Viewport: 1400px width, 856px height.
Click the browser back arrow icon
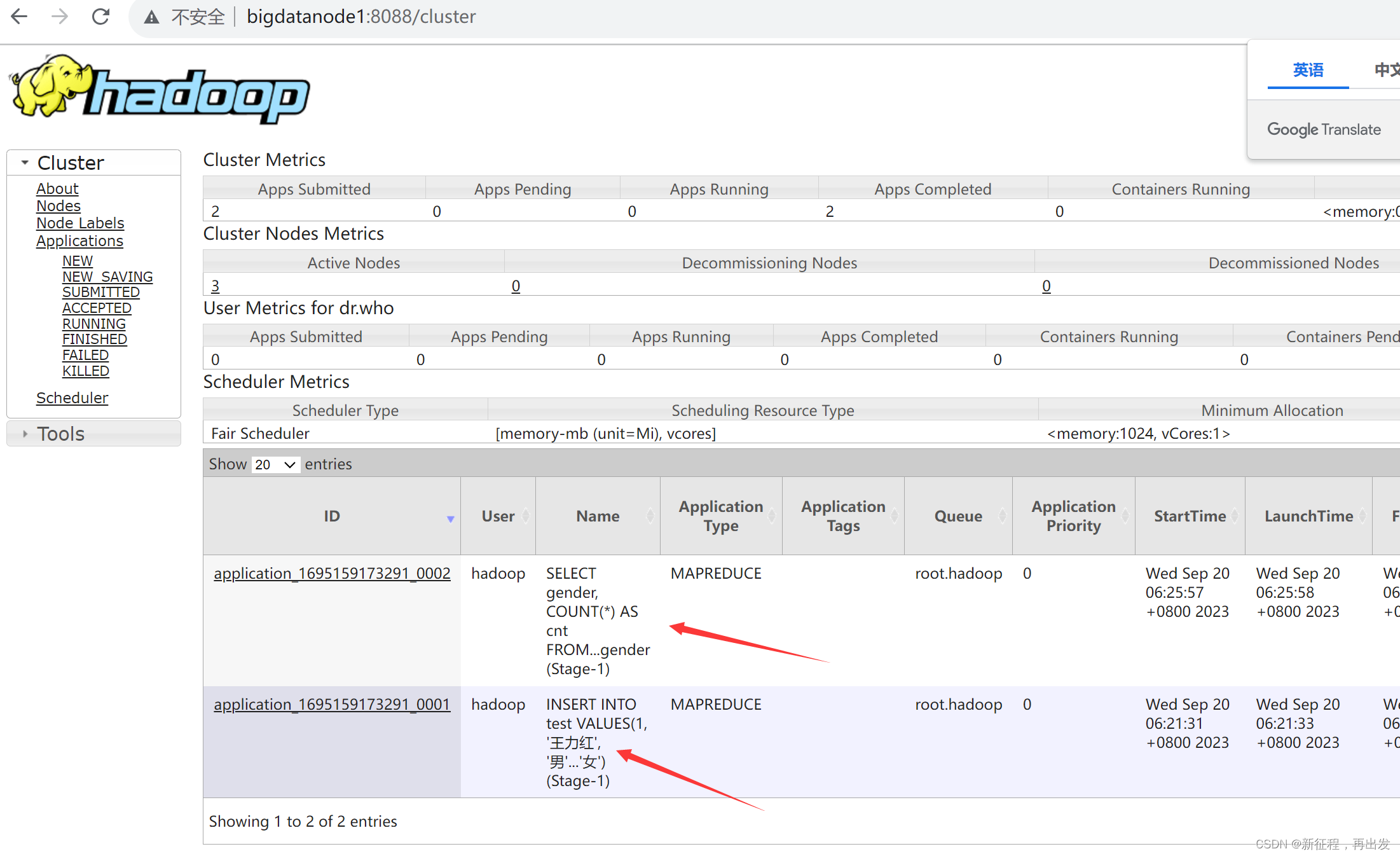[20, 17]
